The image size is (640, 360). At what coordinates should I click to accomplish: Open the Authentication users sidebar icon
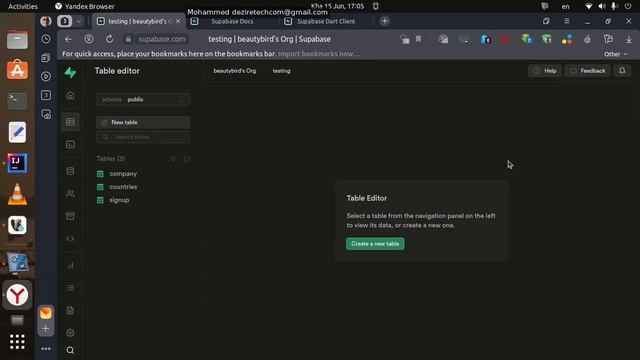pos(70,193)
